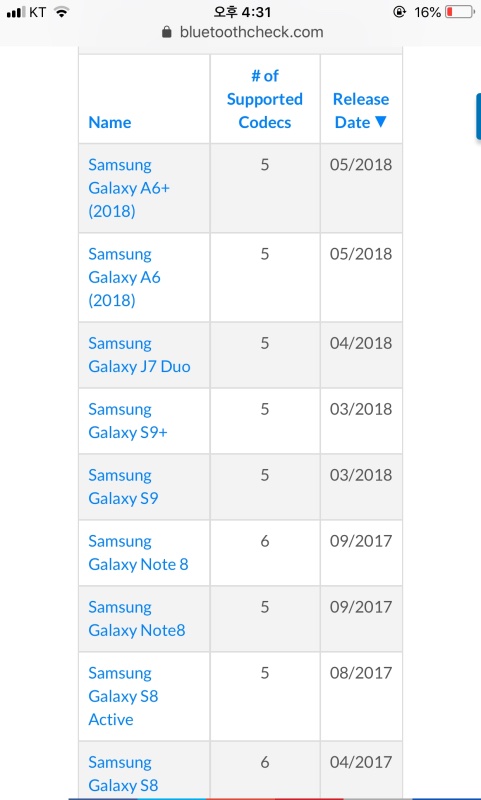Image resolution: width=481 pixels, height=800 pixels.
Task: Sort by # of Supported Codecs header
Action: tap(265, 99)
